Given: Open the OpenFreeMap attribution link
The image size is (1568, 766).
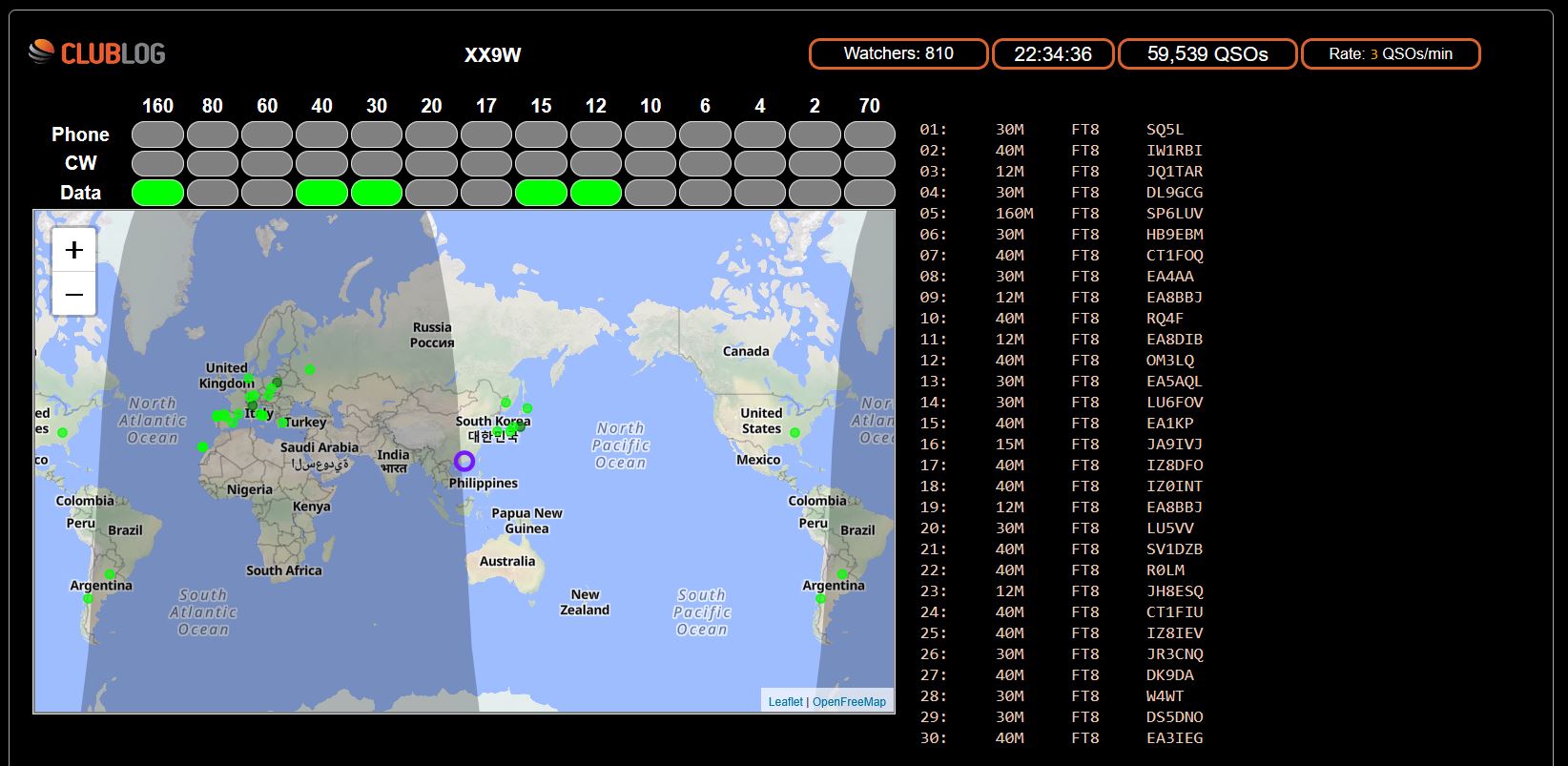Looking at the screenshot, I should click(x=849, y=702).
